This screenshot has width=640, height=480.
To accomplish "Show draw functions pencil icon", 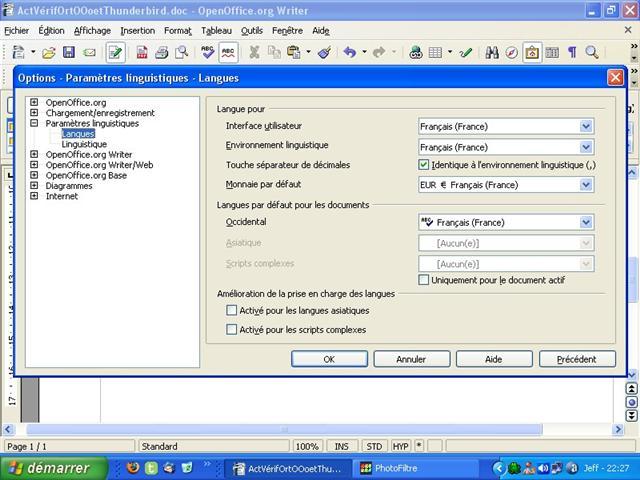I will (465, 52).
